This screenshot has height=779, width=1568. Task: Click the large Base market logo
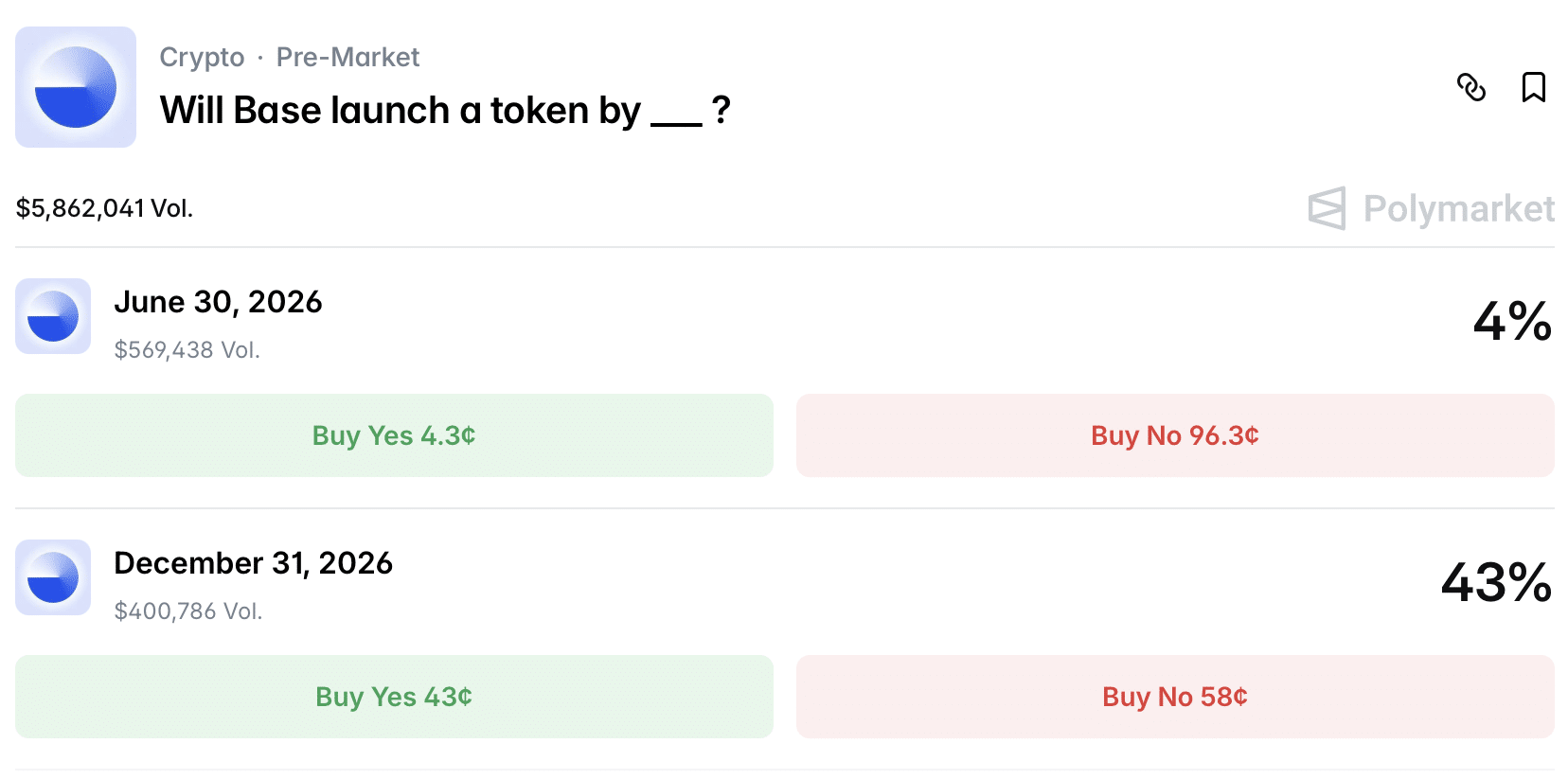[76, 87]
